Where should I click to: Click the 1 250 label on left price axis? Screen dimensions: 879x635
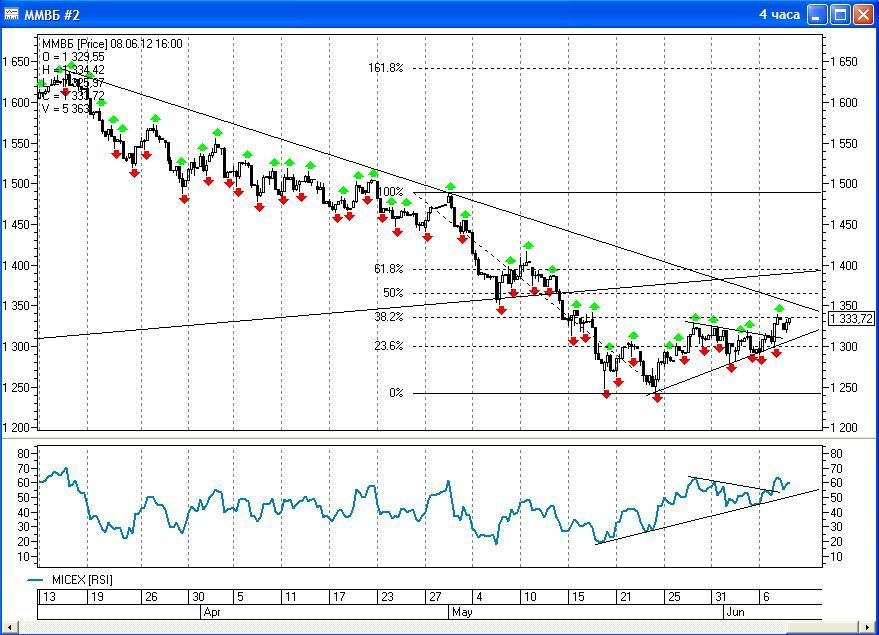click(x=16, y=387)
